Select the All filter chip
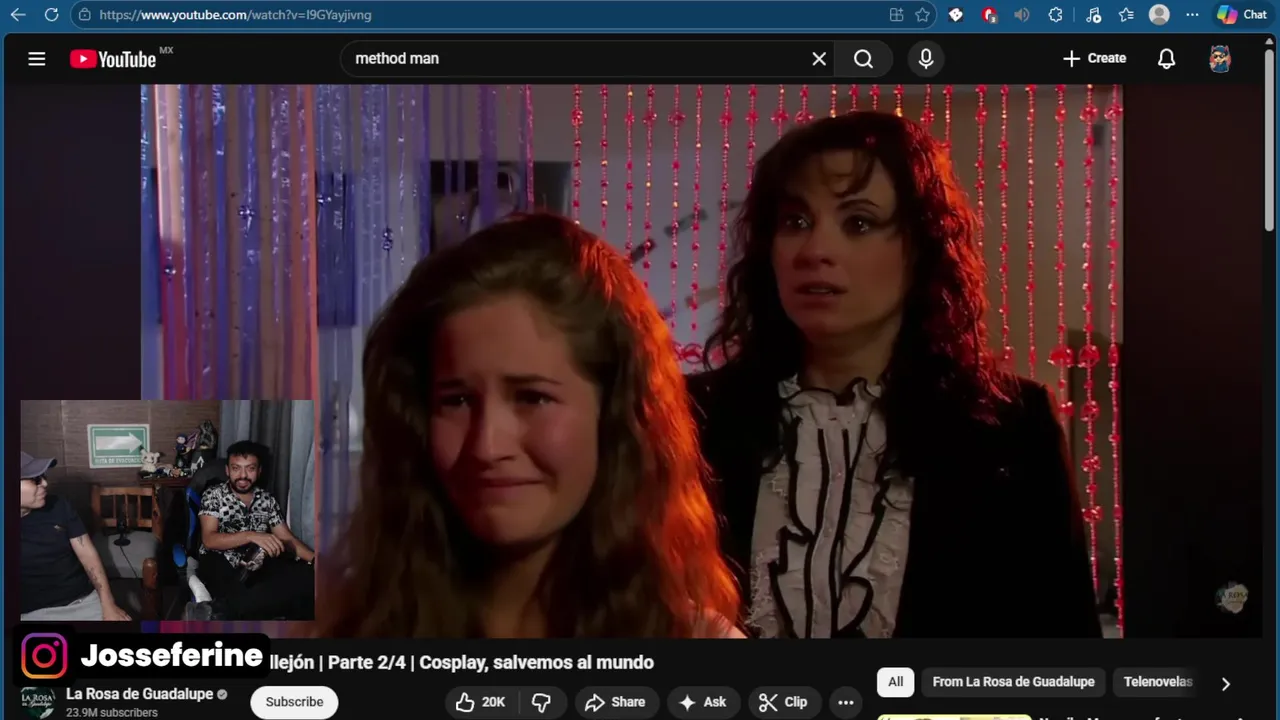1280x720 pixels. [896, 682]
